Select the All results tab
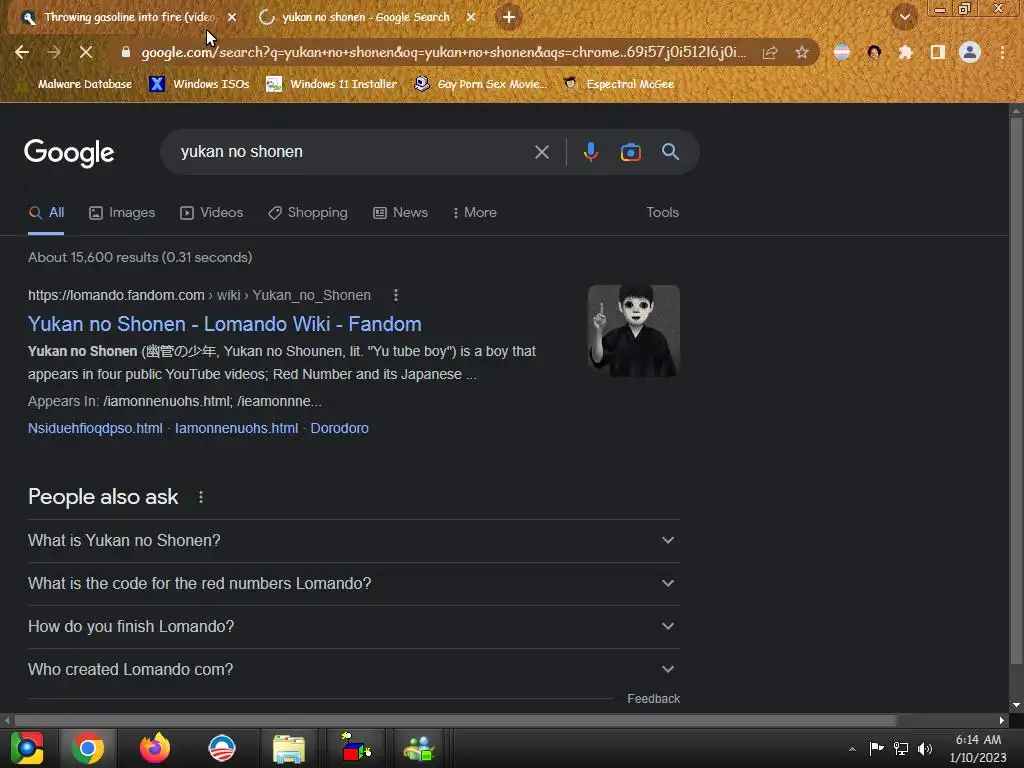Screen dimensions: 1024x768 click(46, 213)
